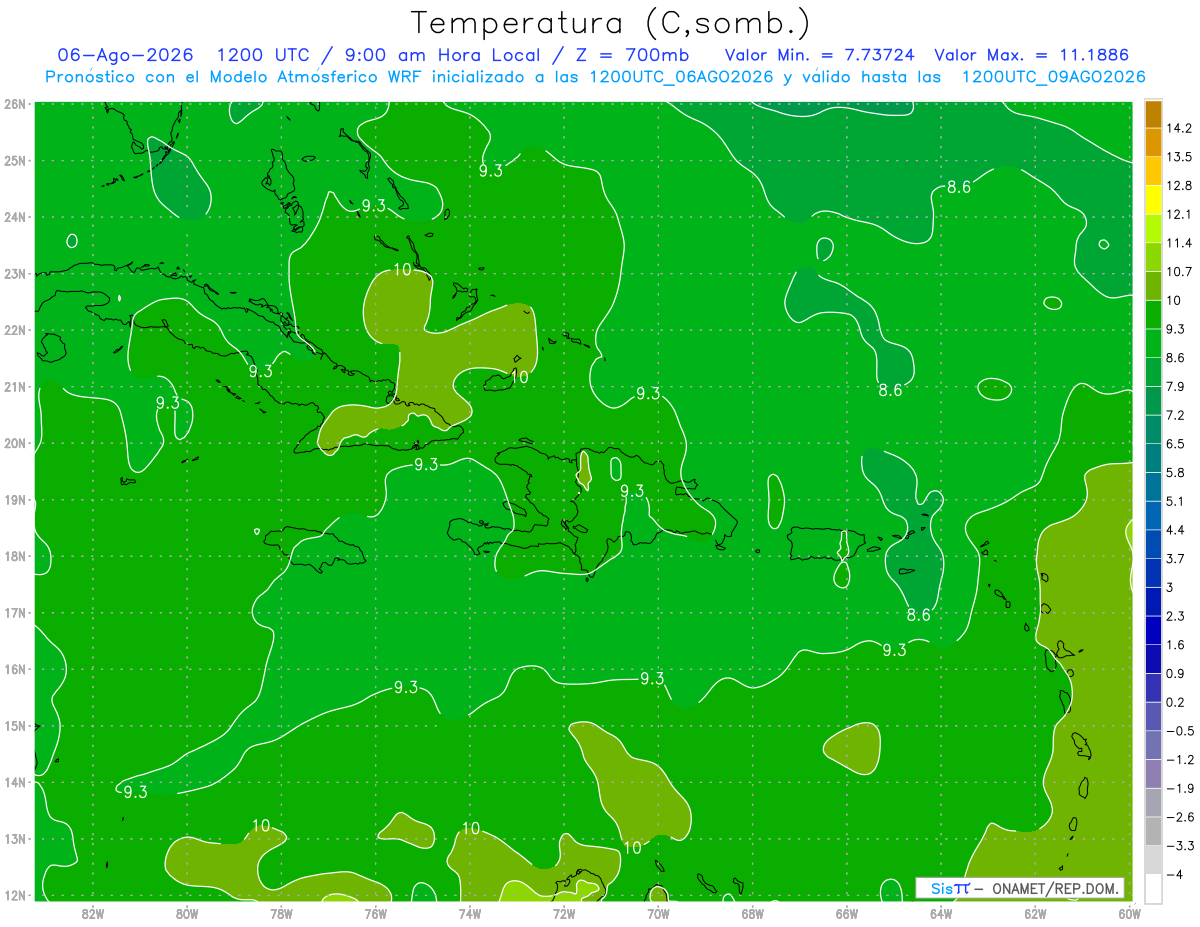
Task: Click the "19N" latitude label
Action: point(15,499)
